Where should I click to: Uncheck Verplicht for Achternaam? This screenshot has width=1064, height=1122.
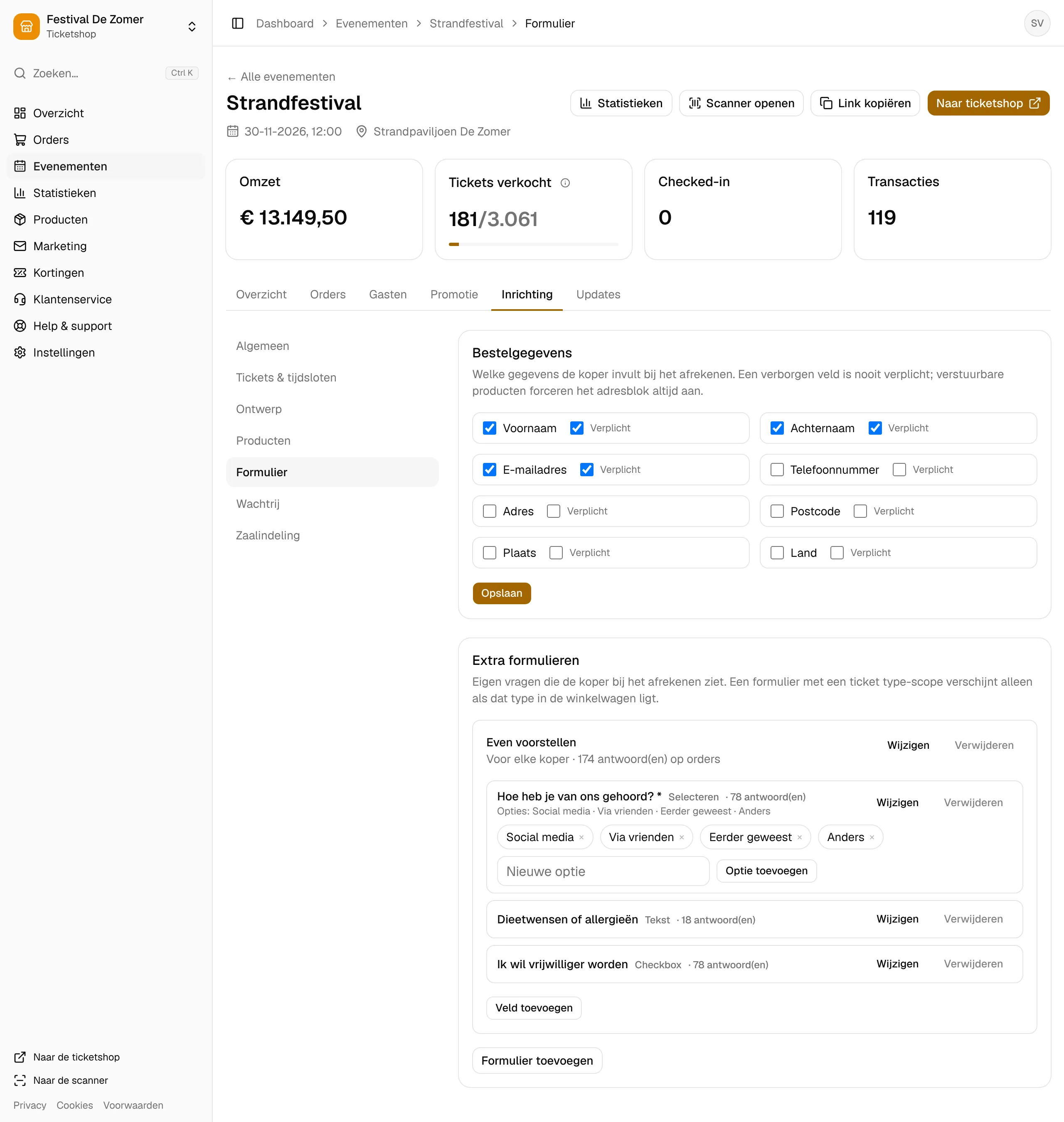(875, 428)
